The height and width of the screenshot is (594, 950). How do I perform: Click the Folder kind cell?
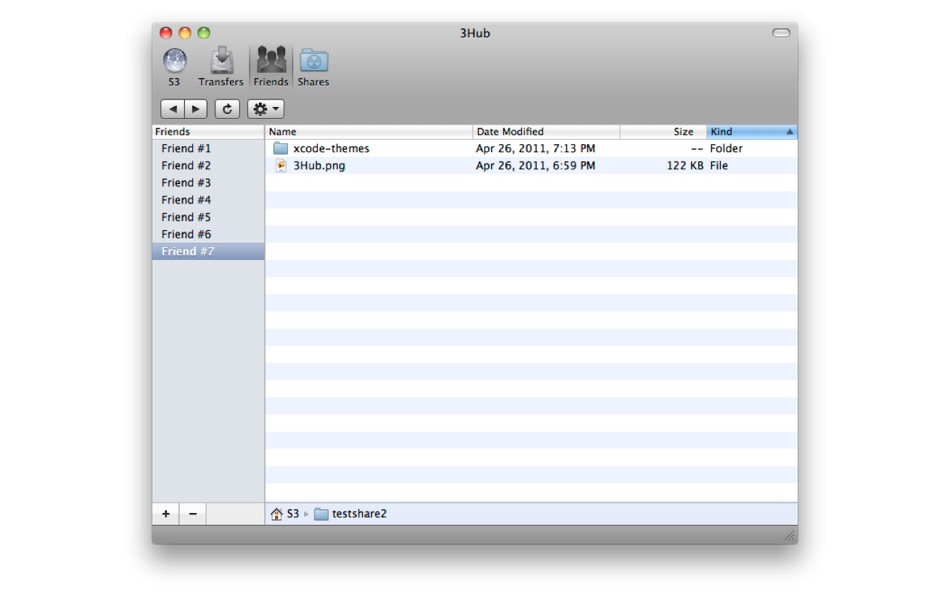(726, 148)
